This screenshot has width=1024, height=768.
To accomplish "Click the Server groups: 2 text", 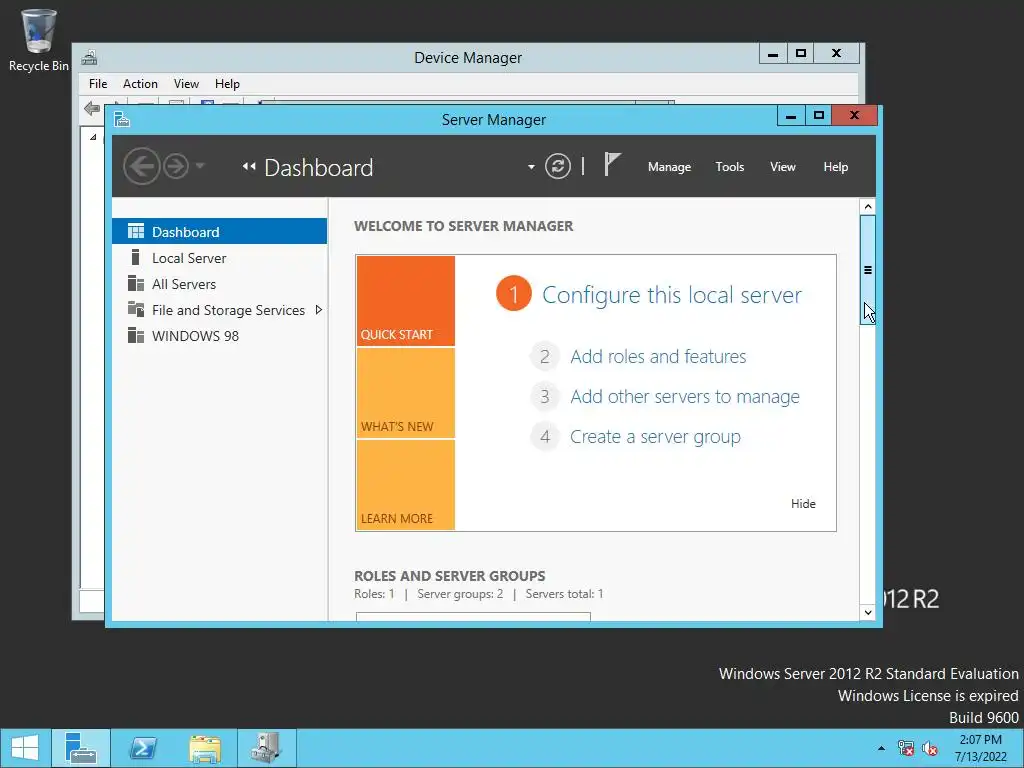I will [460, 594].
